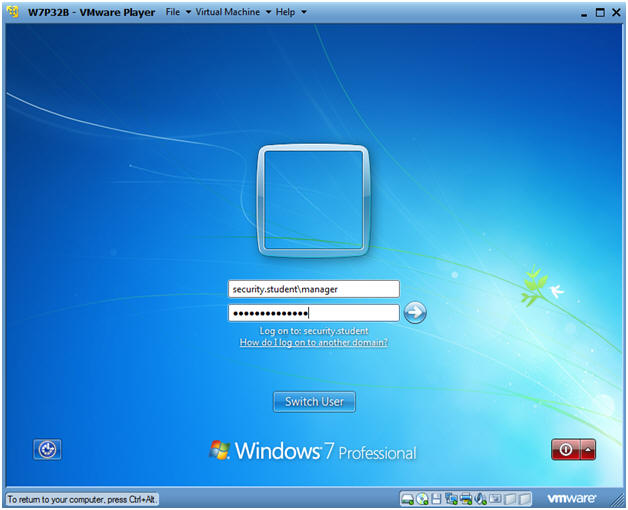Click the hard disk device icon in VMware status bar
628x510 pixels.
coord(408,499)
